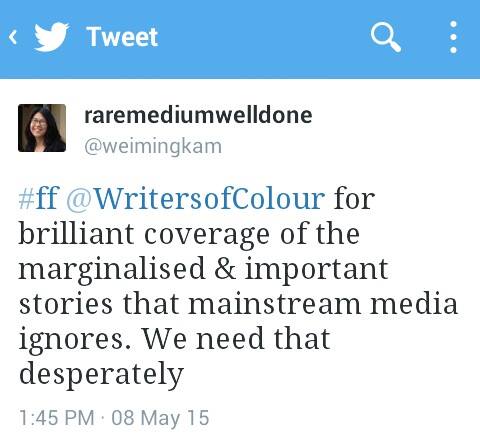Image resolution: width=480 pixels, height=445 pixels.
Task: Go back using the left chevron arrow
Action: (13, 37)
